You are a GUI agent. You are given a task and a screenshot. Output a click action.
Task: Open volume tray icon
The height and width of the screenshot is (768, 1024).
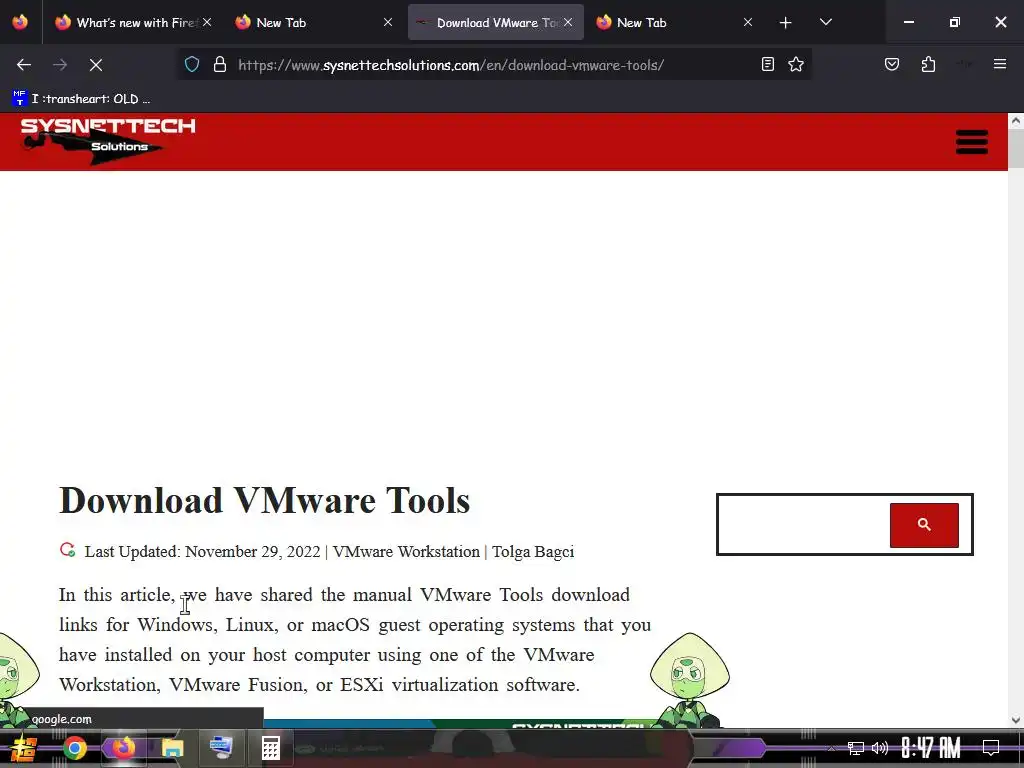(880, 748)
